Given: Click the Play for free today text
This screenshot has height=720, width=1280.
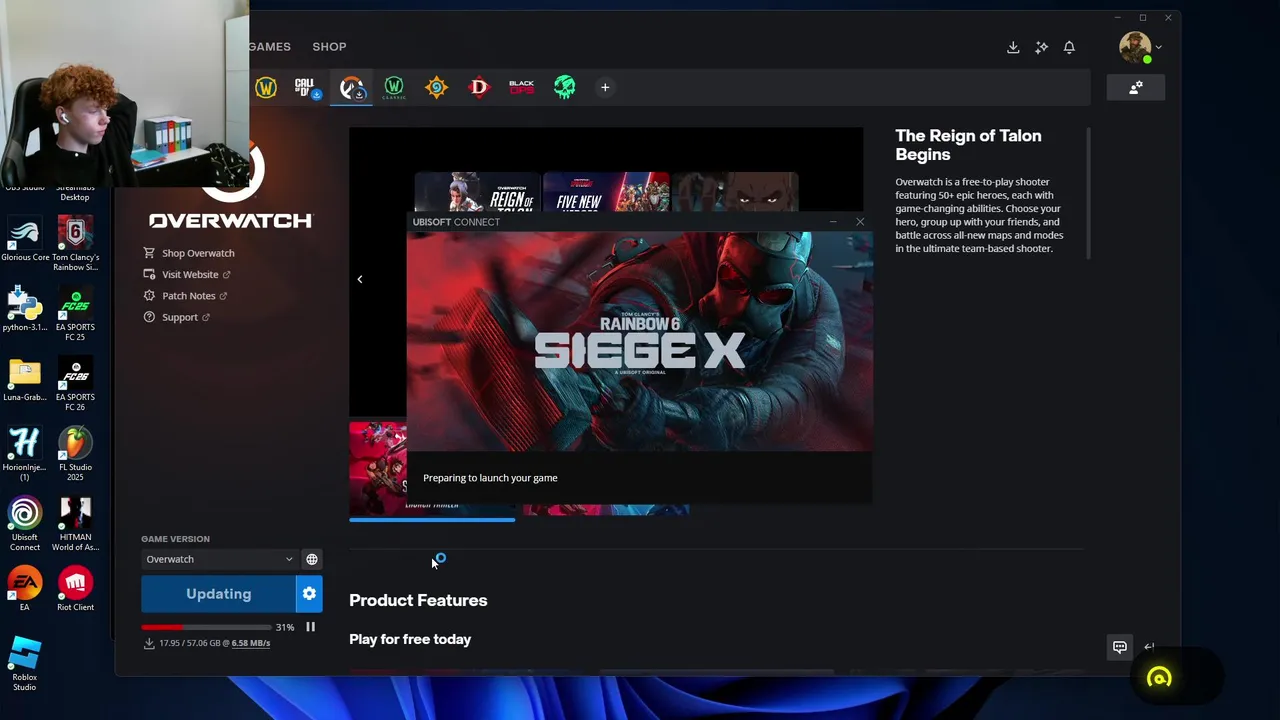Looking at the screenshot, I should [410, 639].
